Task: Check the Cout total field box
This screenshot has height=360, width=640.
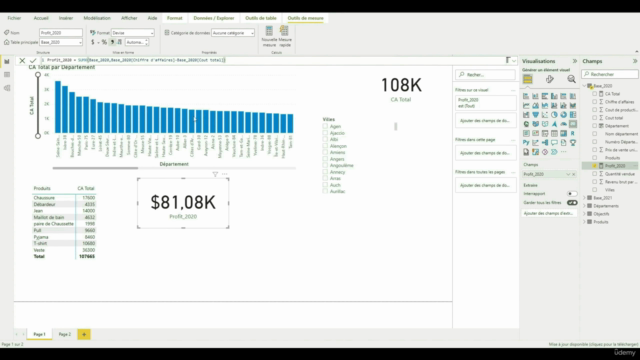Action: (x=595, y=118)
